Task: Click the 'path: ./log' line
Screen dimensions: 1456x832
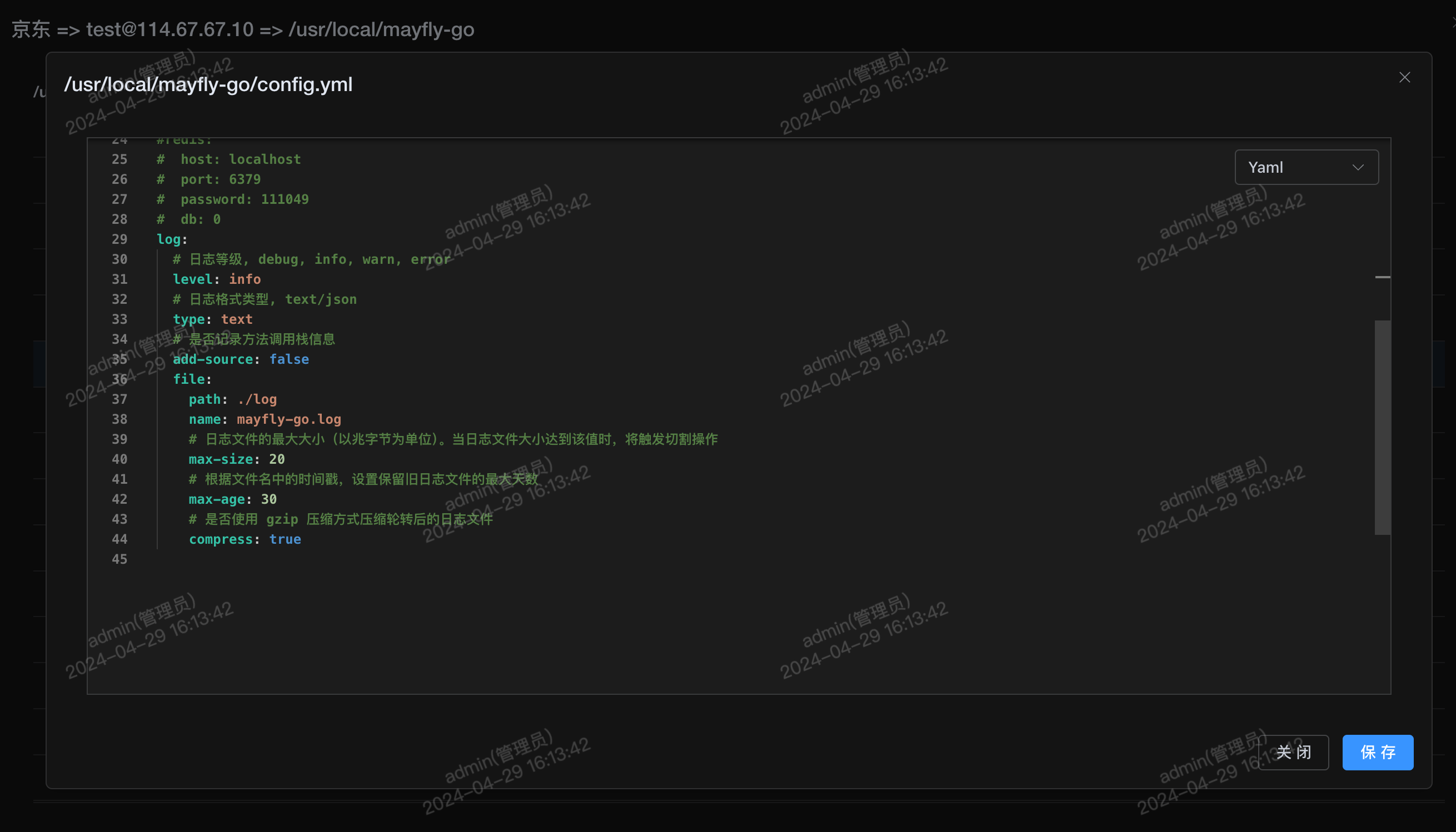Action: [233, 399]
